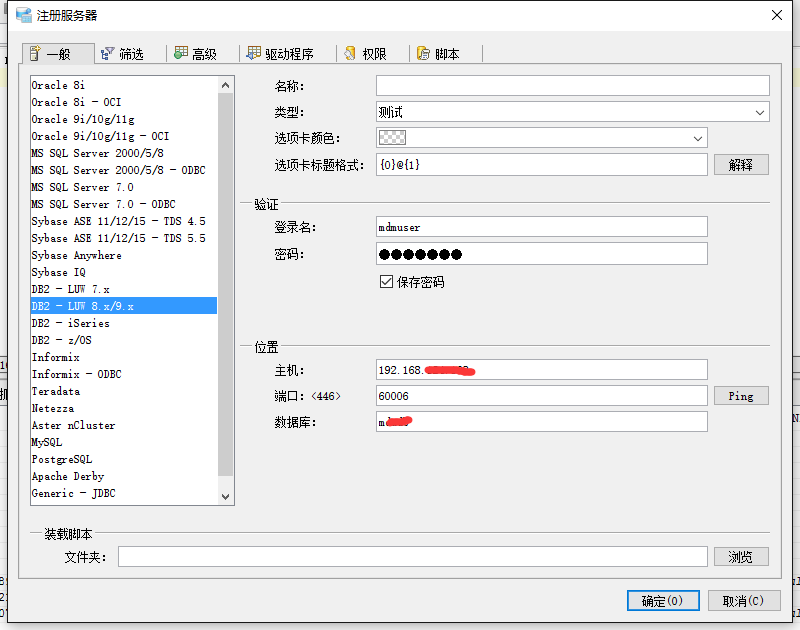Click the 注册服务器 window title icon
This screenshot has width=800, height=630.
pos(23,15)
